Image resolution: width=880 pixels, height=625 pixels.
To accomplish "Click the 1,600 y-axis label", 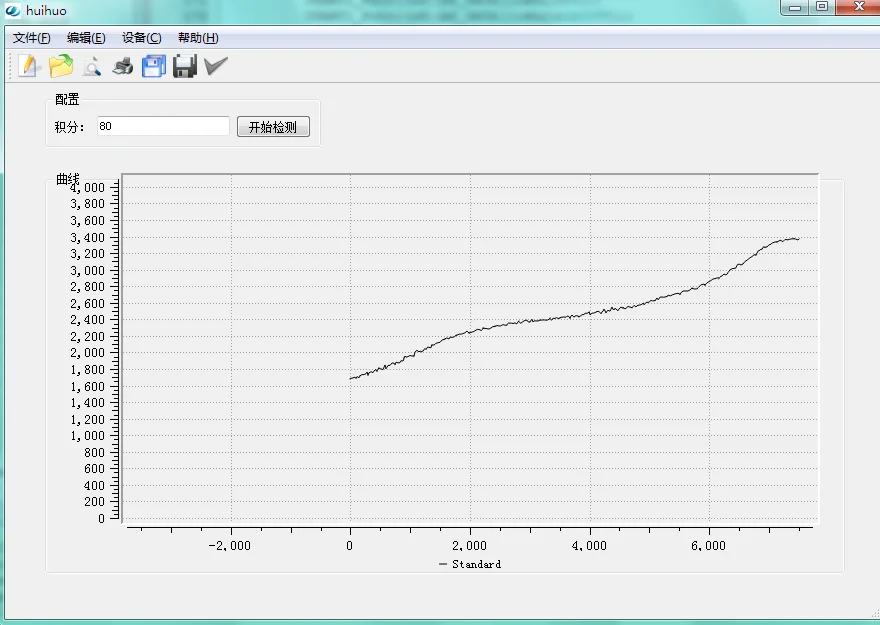I will 88,386.
